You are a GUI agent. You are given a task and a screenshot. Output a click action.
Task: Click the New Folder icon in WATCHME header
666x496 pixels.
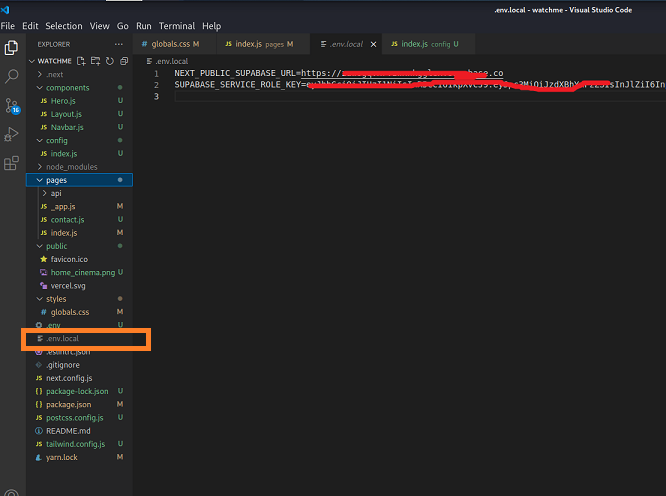click(96, 61)
